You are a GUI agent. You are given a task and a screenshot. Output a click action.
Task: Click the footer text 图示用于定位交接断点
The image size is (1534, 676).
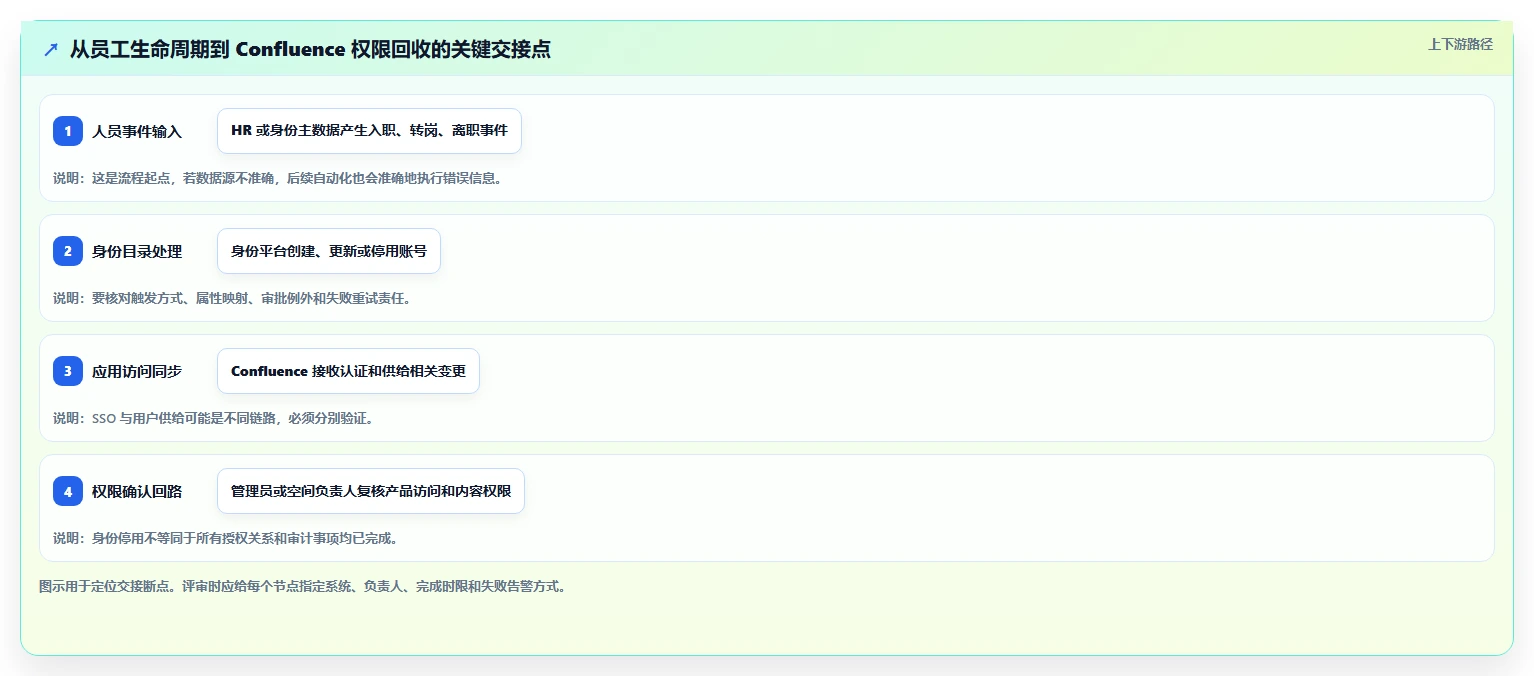[303, 586]
